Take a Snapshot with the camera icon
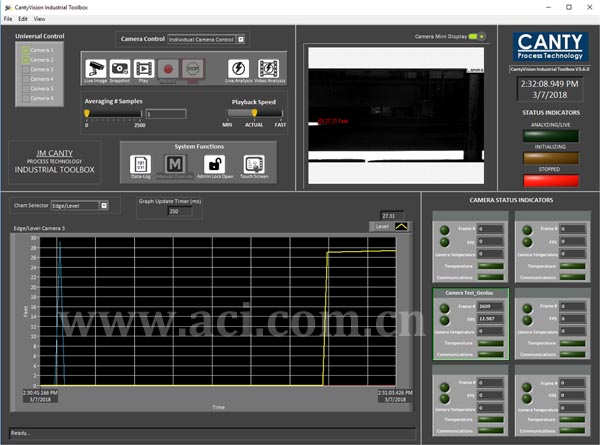 coord(120,68)
